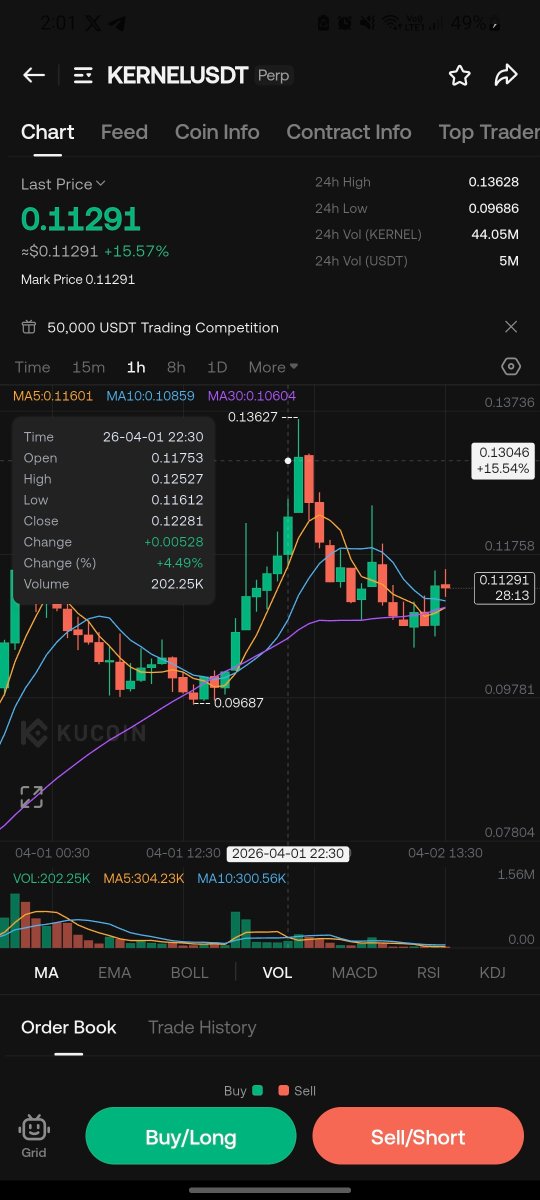
Task: Tap the MA30:0.10604 indicator label
Action: point(252,396)
